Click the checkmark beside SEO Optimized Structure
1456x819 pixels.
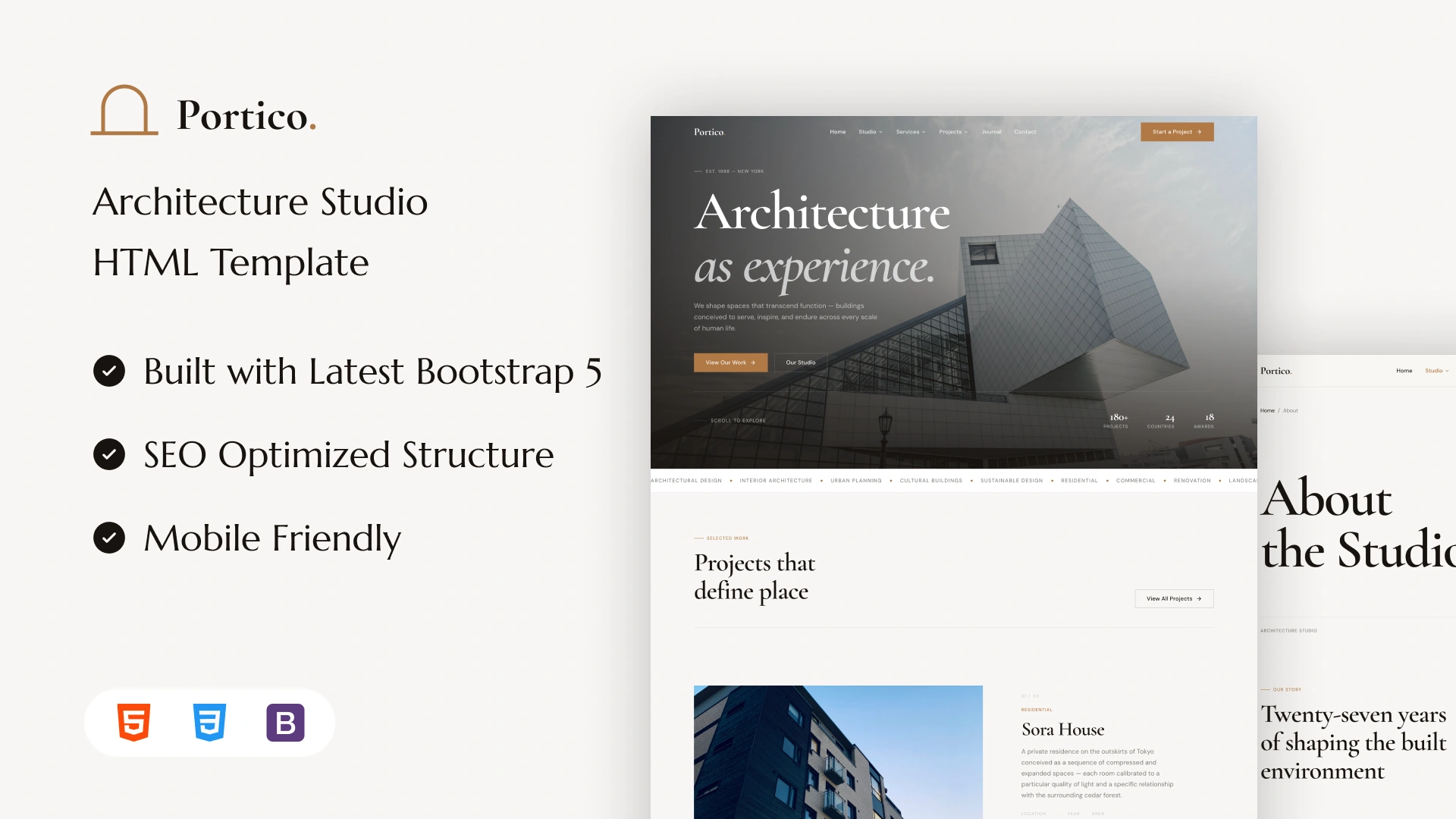[x=109, y=454]
